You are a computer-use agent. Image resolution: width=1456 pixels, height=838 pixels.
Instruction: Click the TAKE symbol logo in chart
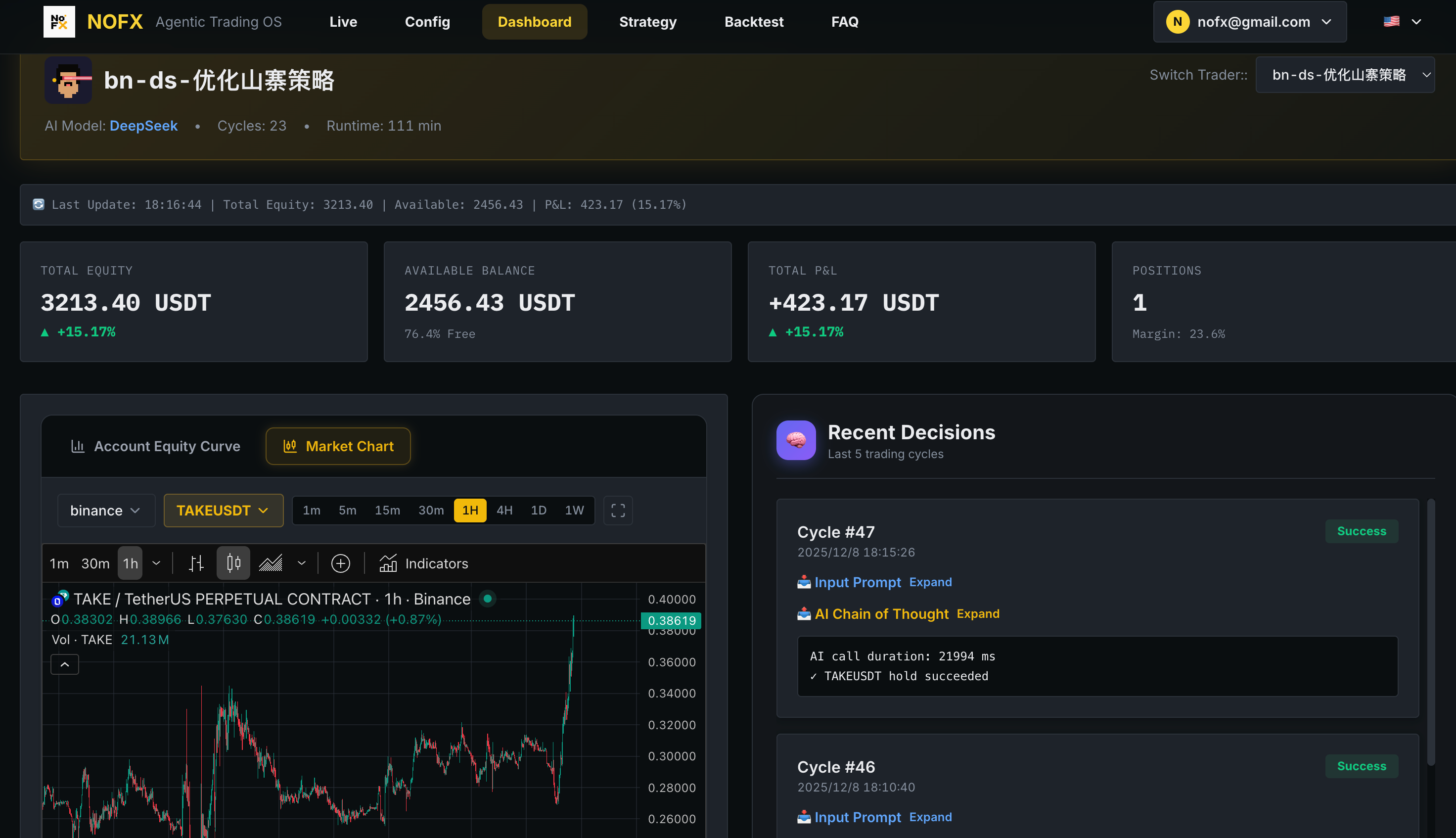(60, 599)
